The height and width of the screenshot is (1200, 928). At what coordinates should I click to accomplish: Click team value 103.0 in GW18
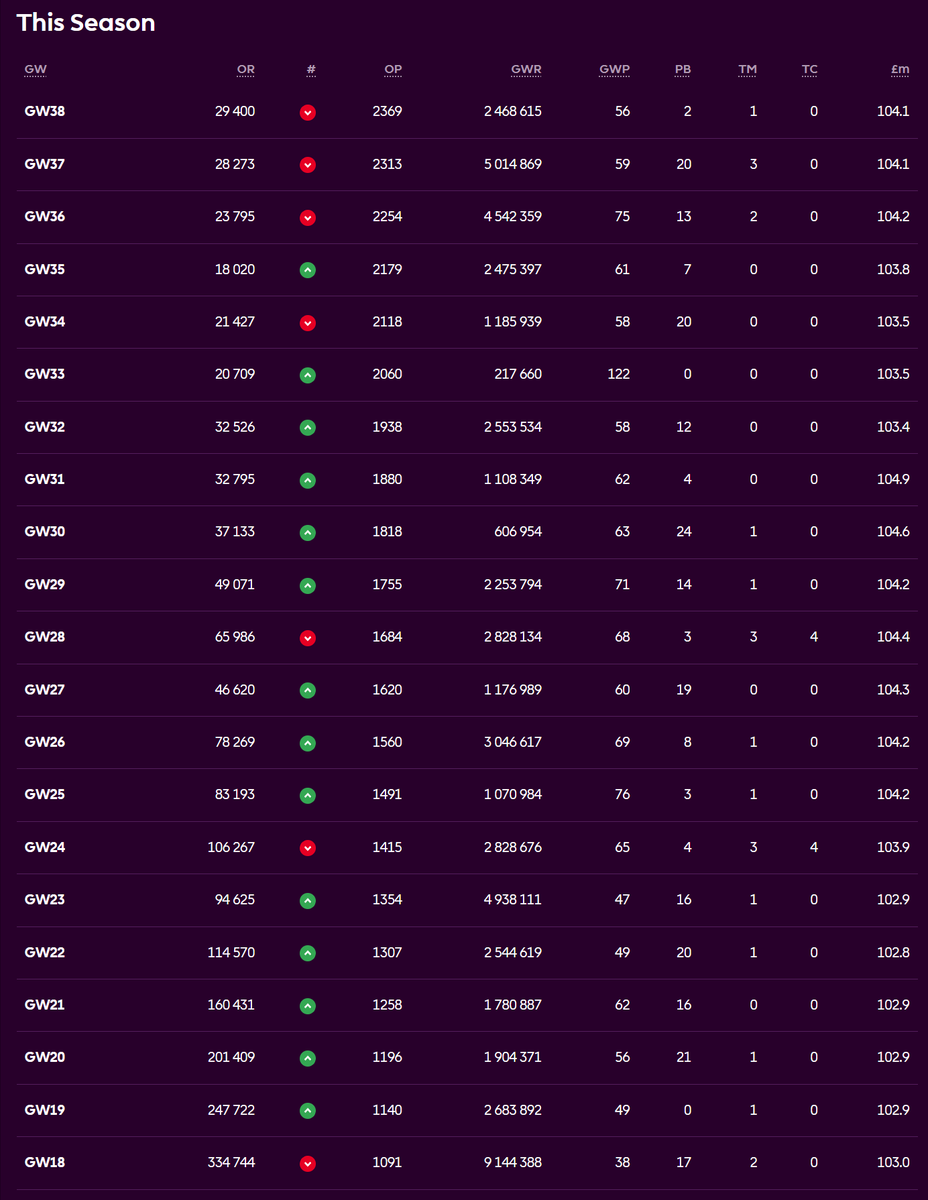pyautogui.click(x=893, y=1163)
